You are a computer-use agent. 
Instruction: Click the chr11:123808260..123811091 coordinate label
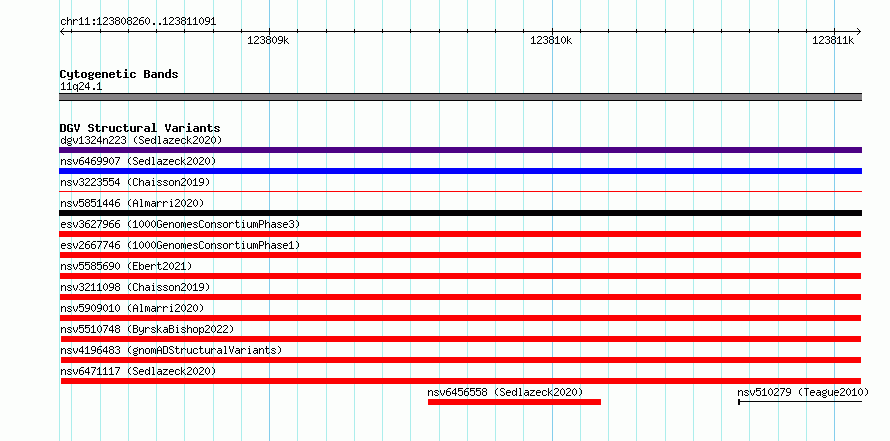click(138, 22)
